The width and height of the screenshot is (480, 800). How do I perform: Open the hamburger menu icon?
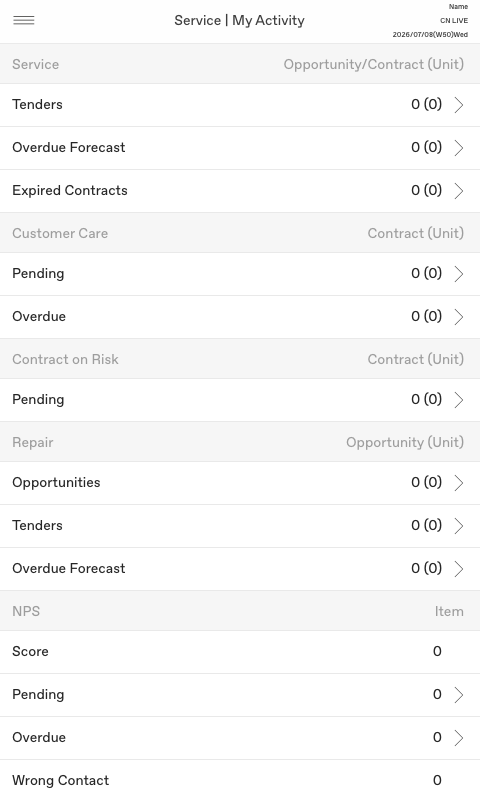[x=24, y=20]
